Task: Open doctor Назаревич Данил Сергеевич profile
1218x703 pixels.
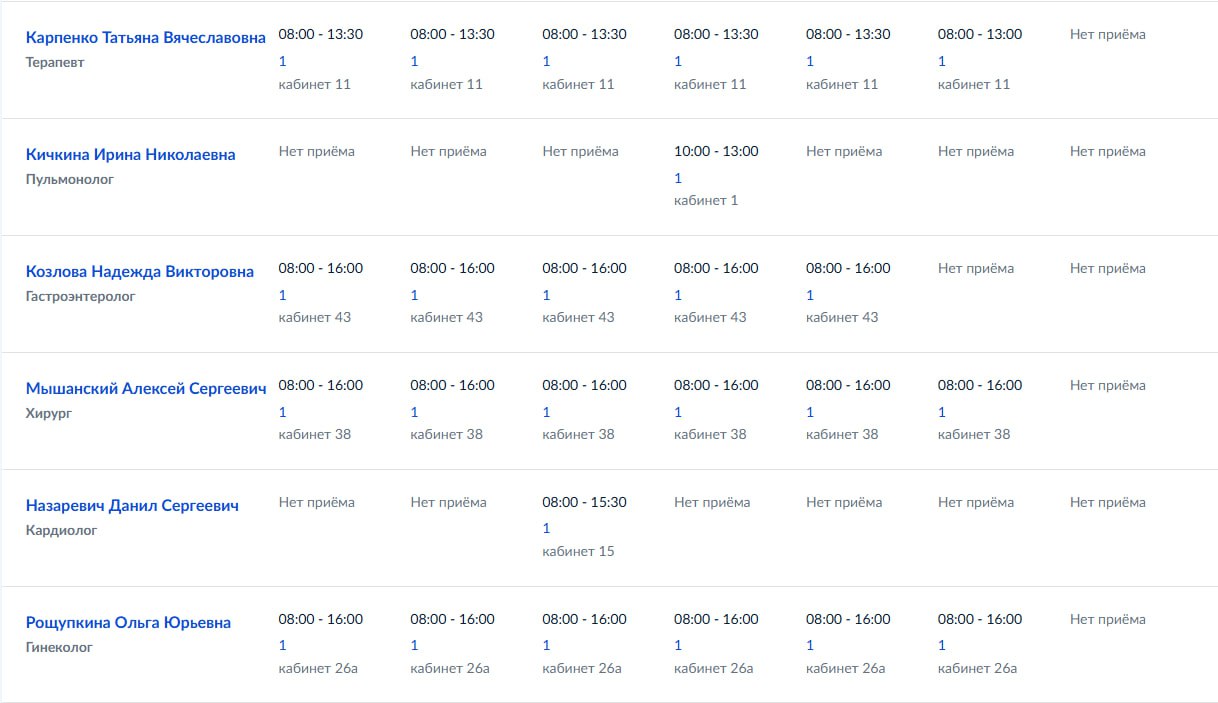Action: point(132,505)
